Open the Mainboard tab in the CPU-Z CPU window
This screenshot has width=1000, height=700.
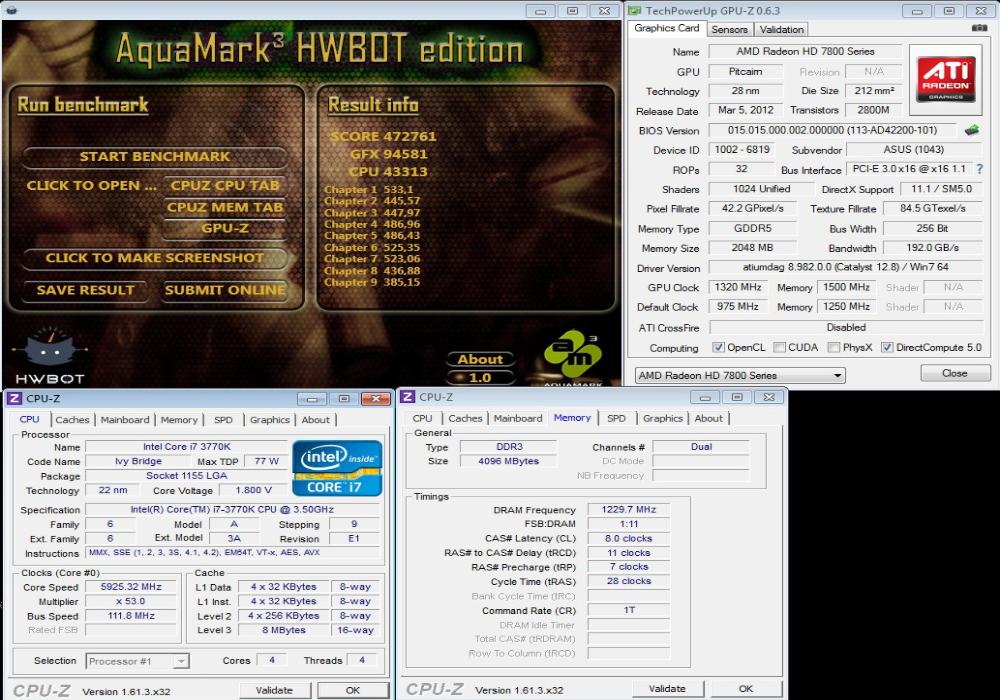click(125, 419)
